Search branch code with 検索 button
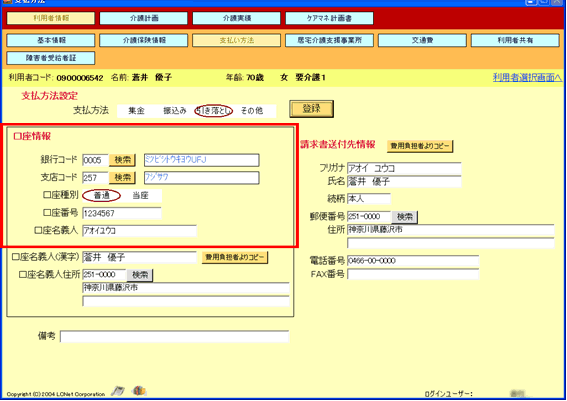Screen dimensions: 567x401 (123, 178)
